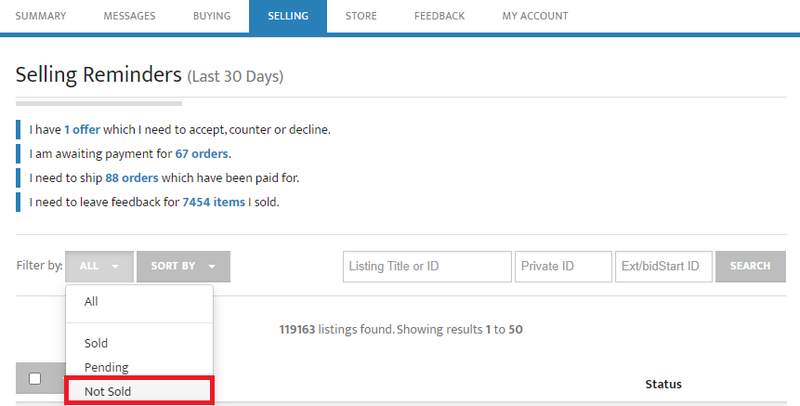
Task: Select the SELLING tab
Action: click(288, 16)
